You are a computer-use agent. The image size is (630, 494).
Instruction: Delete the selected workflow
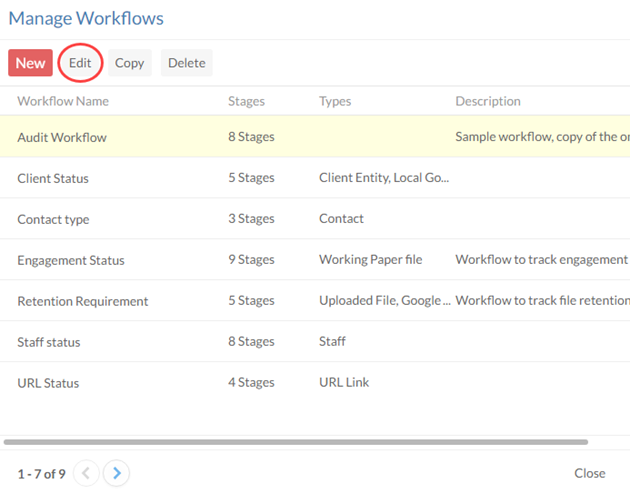coord(186,63)
